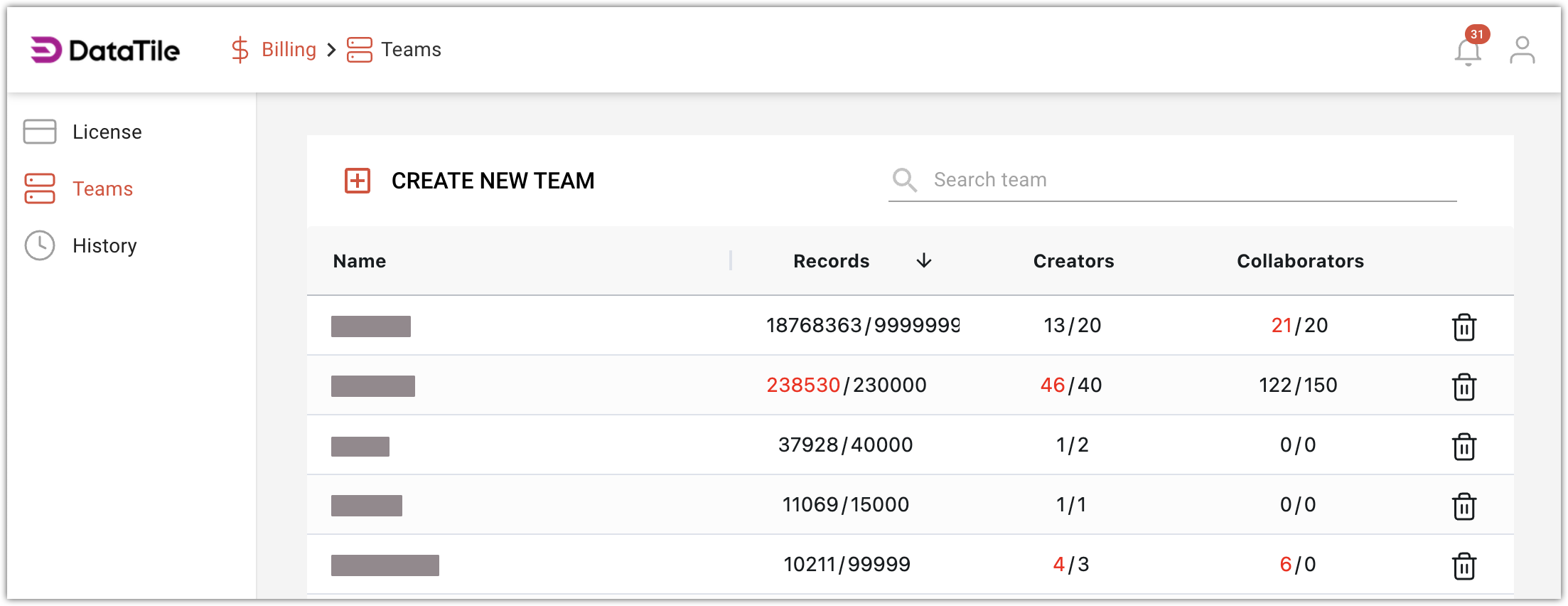1568x606 pixels.
Task: Delete the team with 10211/99999 records
Action: coord(1464,565)
